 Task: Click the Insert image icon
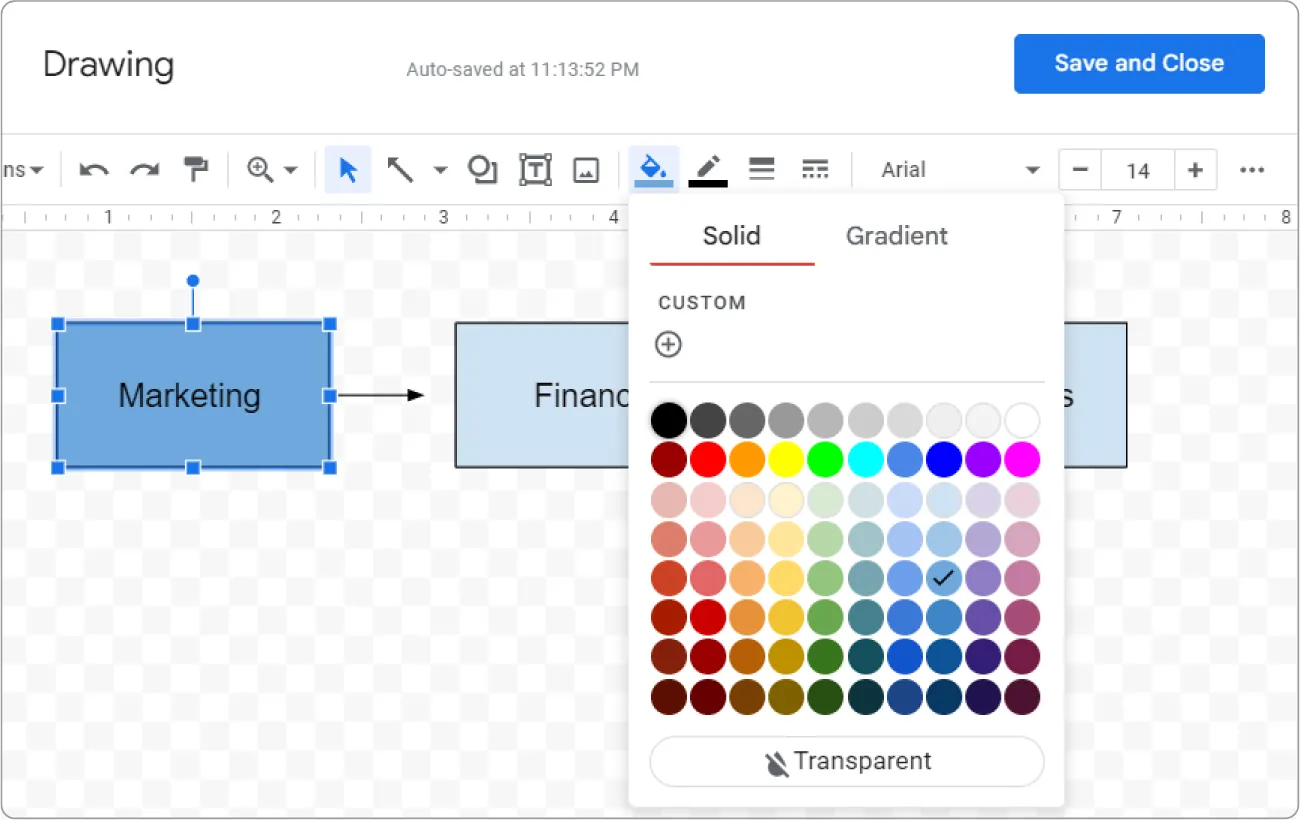point(586,169)
